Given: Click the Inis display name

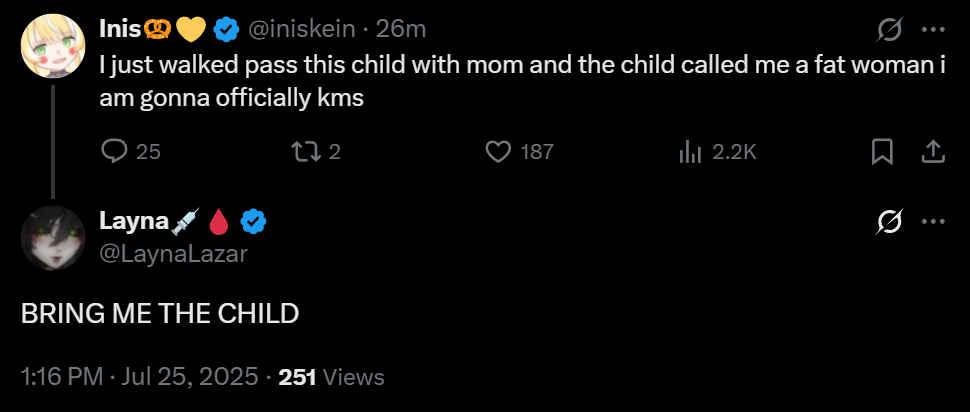Looking at the screenshot, I should click(119, 32).
